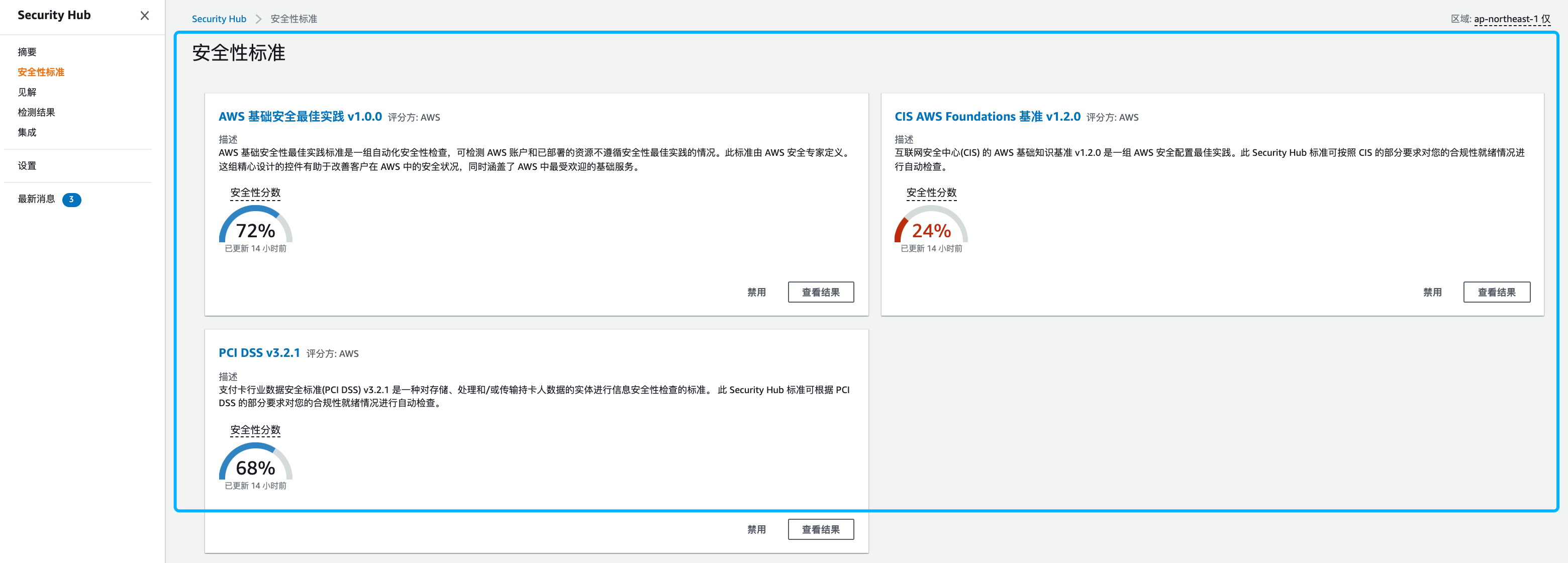Open AWS 基础安全最佳实践 v1.0.0 standard

(x=300, y=117)
